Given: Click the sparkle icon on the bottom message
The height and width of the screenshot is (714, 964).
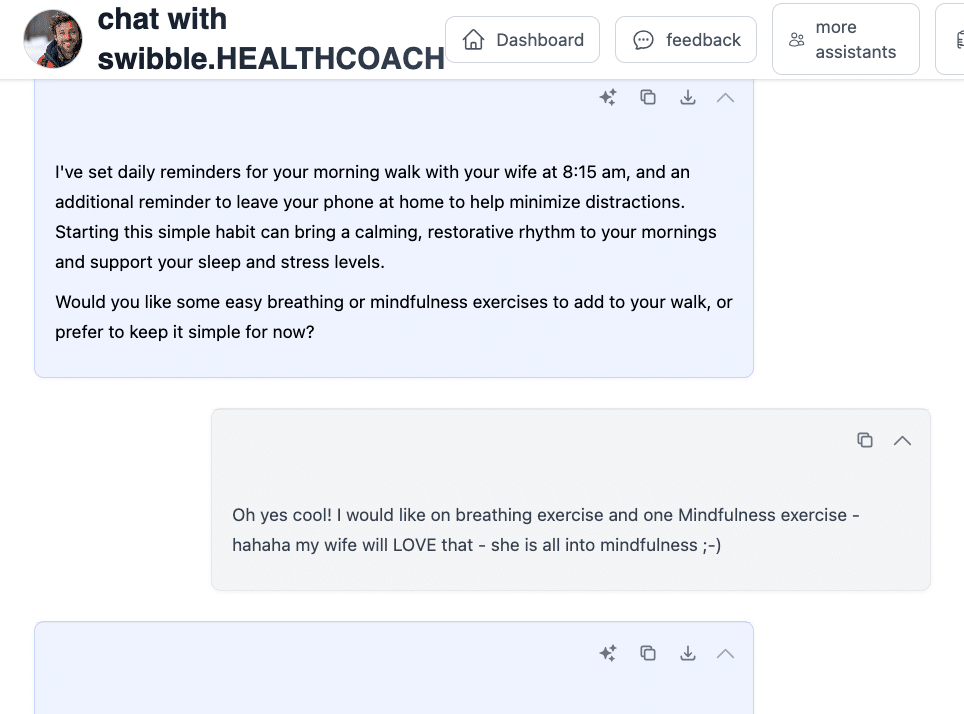Looking at the screenshot, I should tap(608, 653).
